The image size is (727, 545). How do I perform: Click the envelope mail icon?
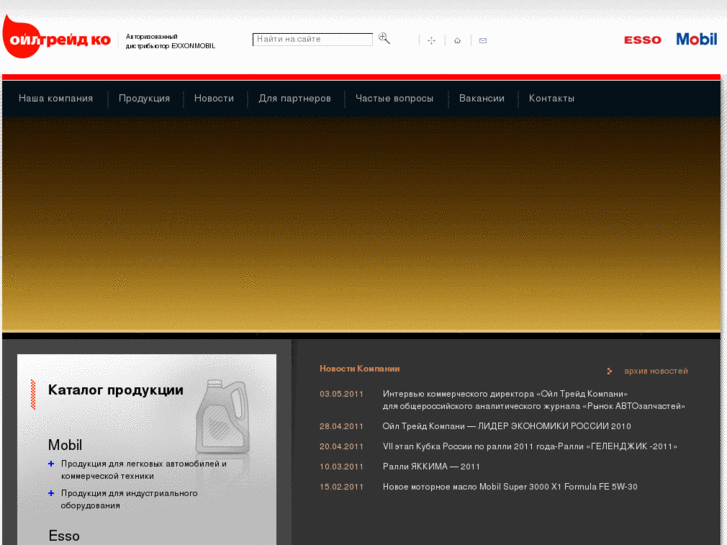[483, 41]
